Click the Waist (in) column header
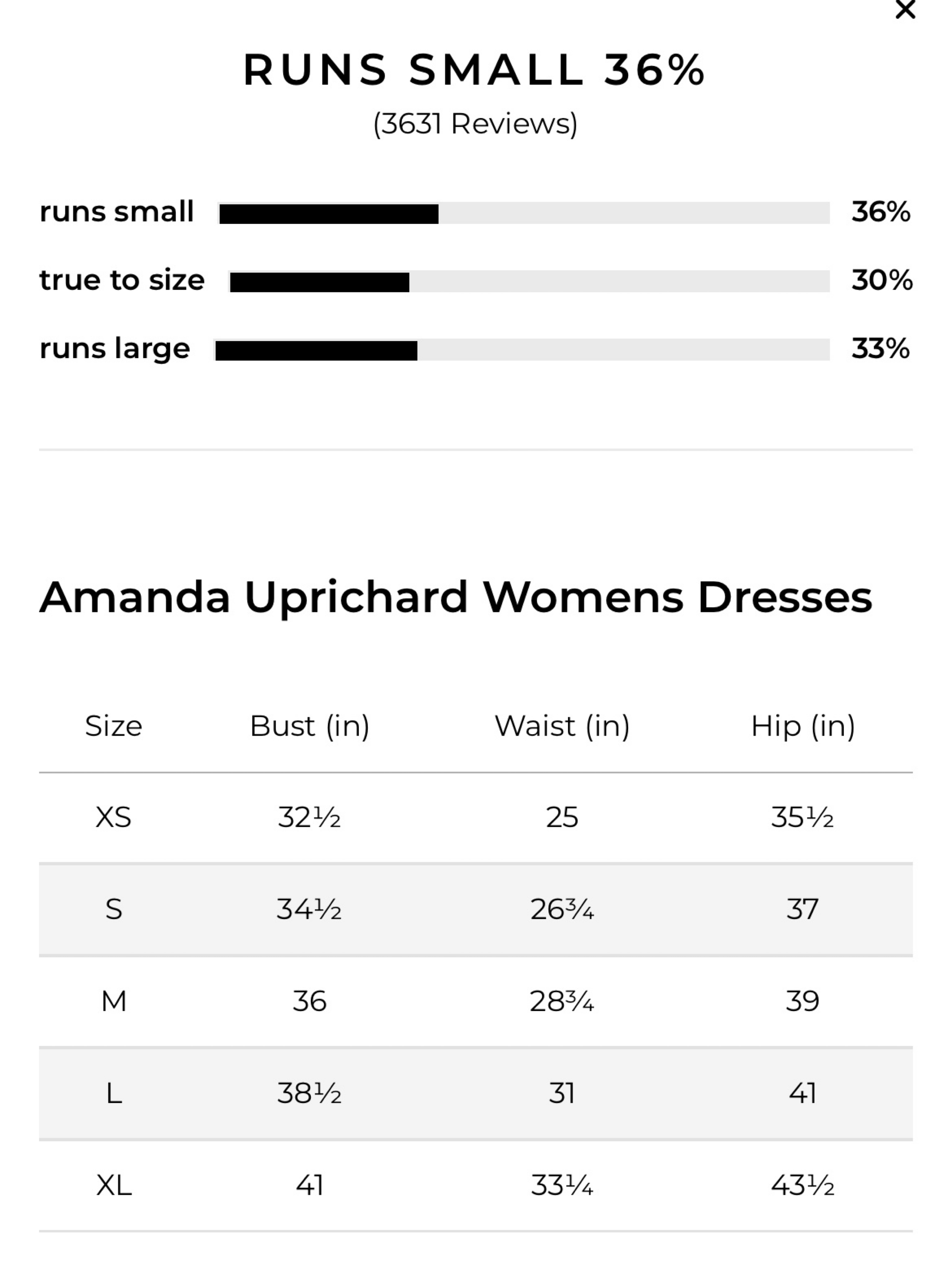952x1268 pixels. [562, 727]
